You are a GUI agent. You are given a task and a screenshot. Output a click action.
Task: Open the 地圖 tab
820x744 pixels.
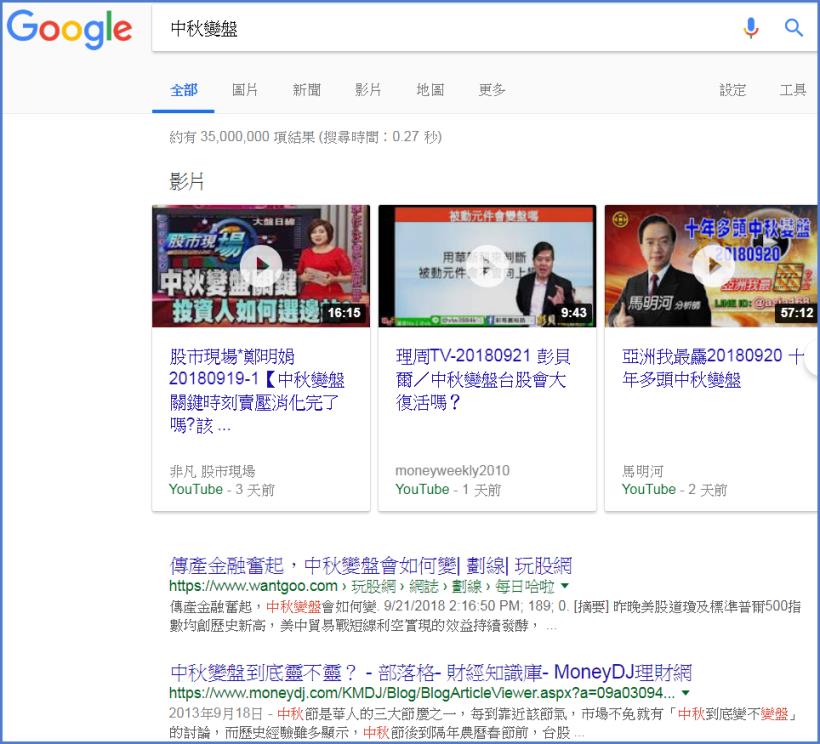(430, 90)
